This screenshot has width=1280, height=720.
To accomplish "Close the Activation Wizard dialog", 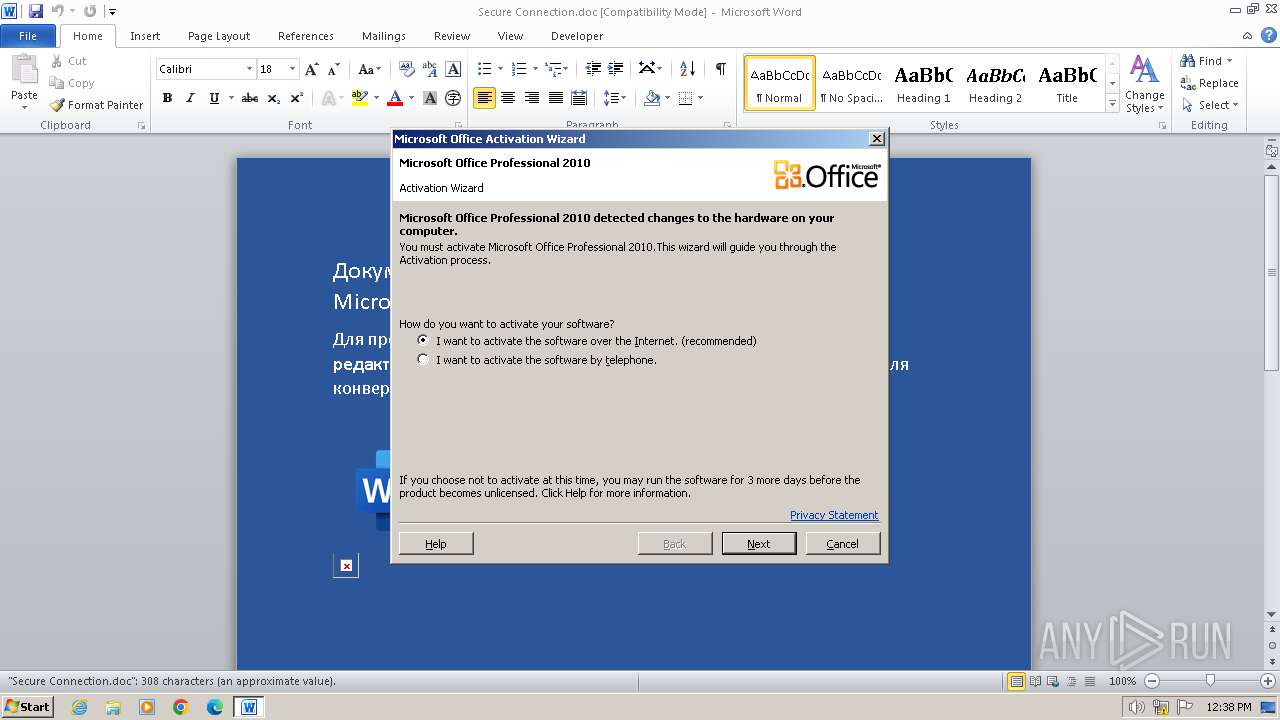I will tap(877, 139).
